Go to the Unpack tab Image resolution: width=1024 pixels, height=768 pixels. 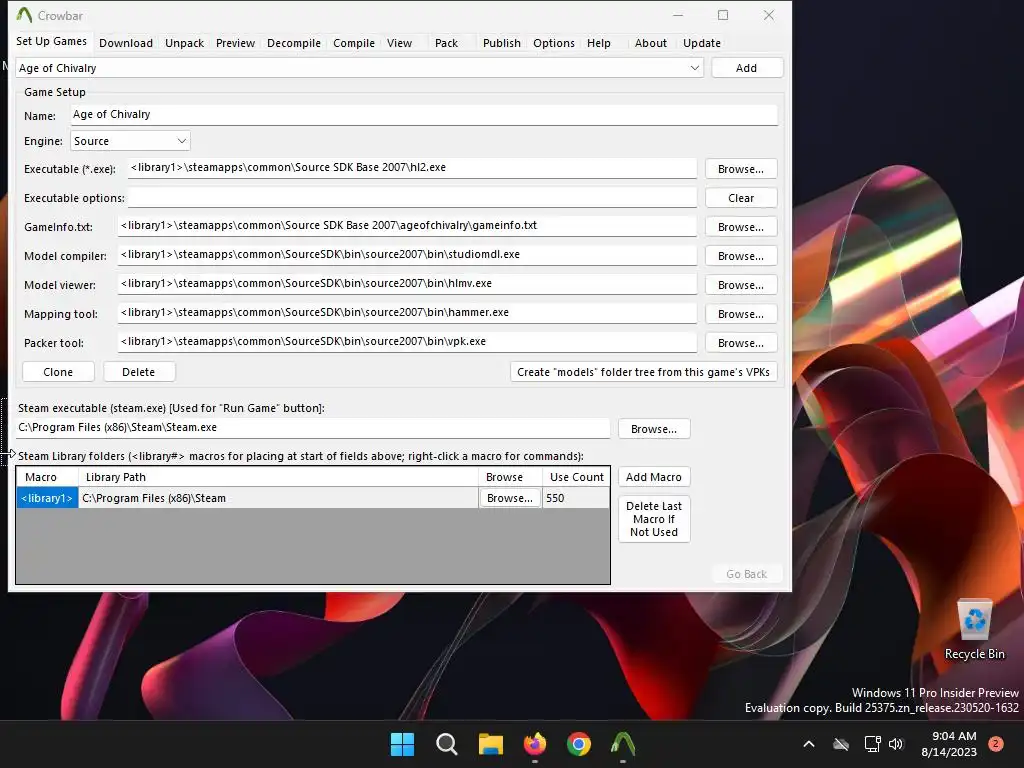(x=184, y=43)
